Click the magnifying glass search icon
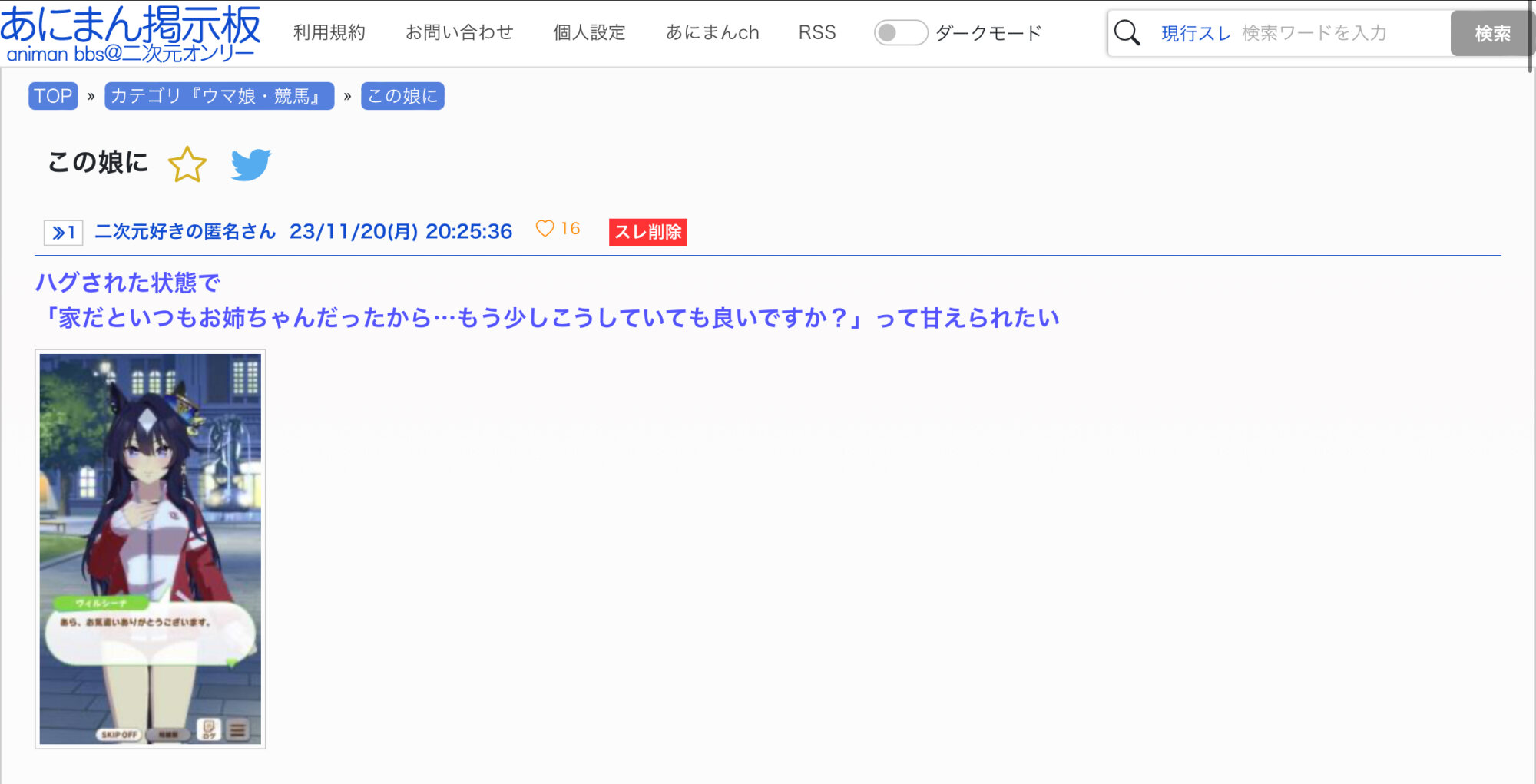The height and width of the screenshot is (784, 1536). (x=1127, y=33)
